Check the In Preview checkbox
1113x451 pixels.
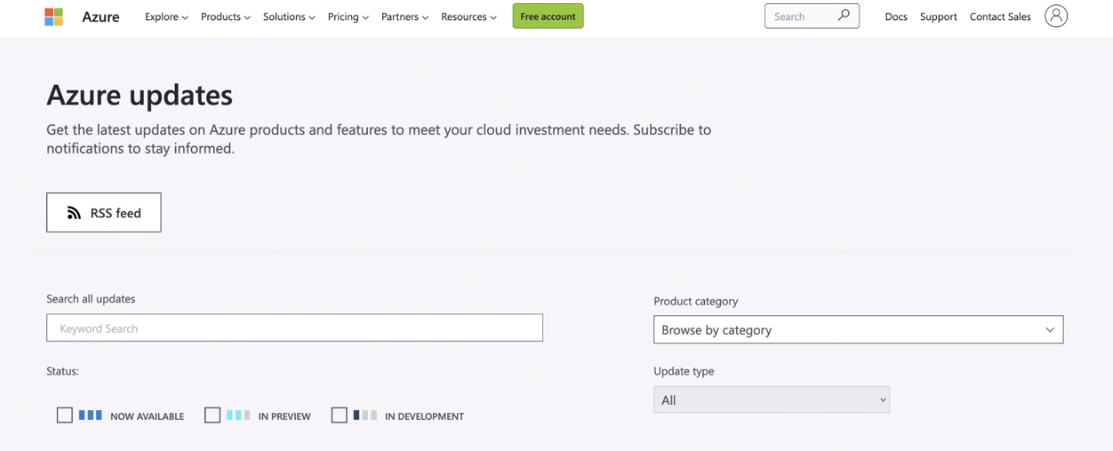(212, 415)
